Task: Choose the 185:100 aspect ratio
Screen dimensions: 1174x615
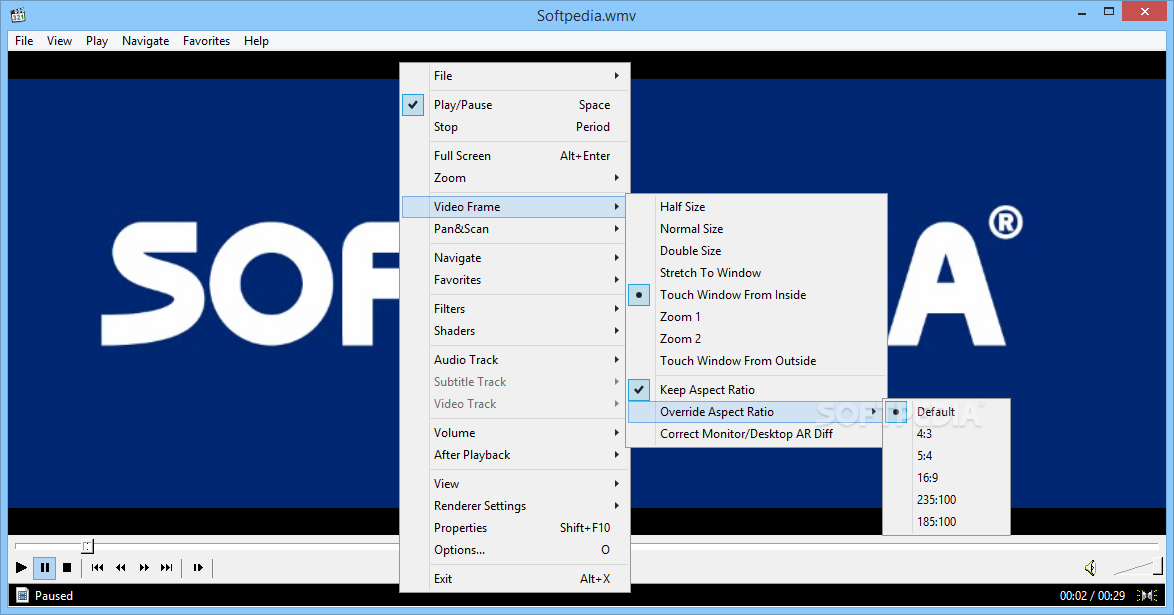Action: tap(946, 521)
